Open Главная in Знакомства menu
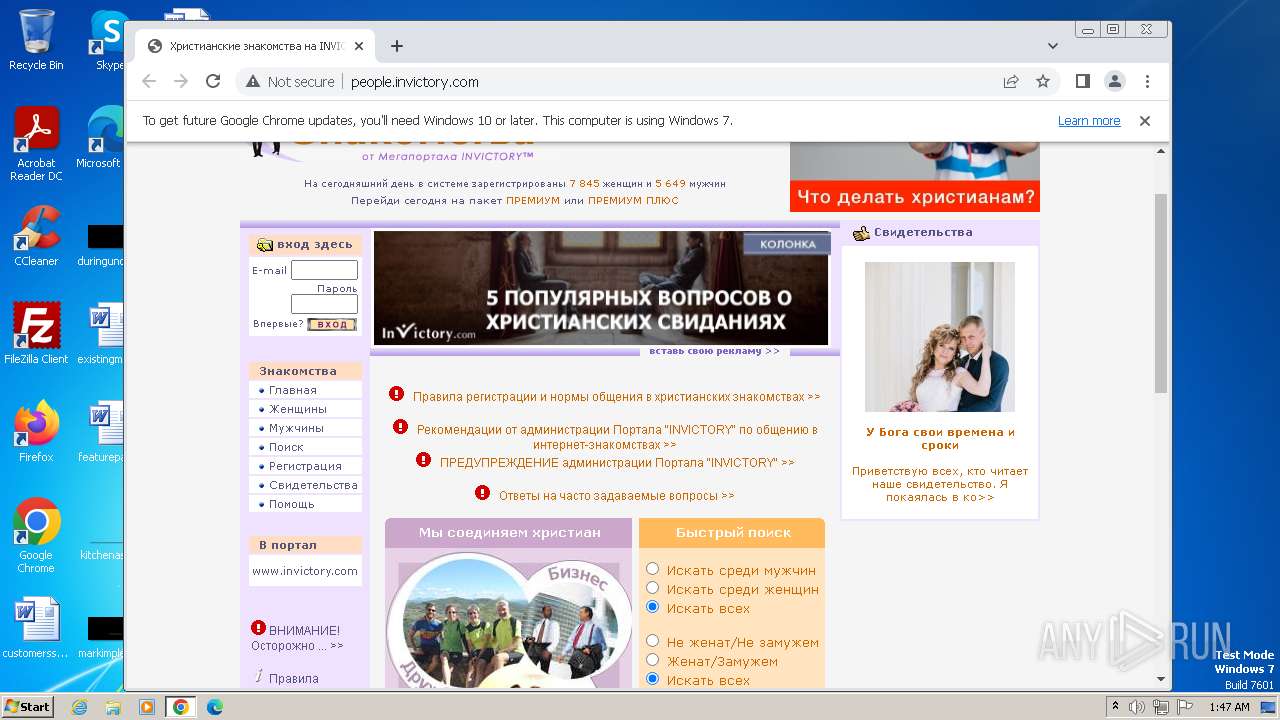 (293, 390)
